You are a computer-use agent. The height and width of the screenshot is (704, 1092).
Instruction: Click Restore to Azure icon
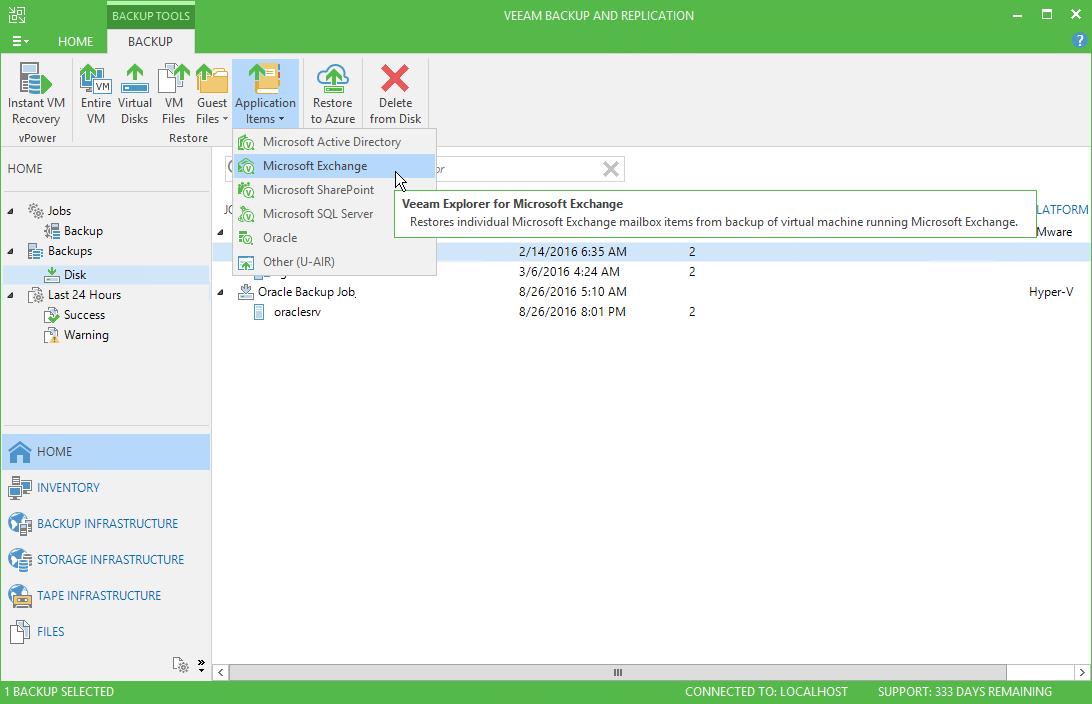333,78
